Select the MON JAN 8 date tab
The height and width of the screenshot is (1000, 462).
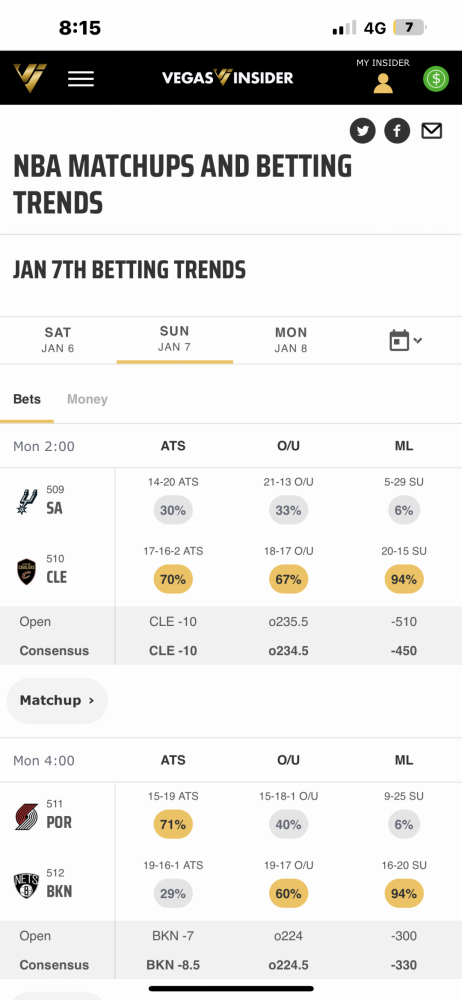click(x=291, y=340)
